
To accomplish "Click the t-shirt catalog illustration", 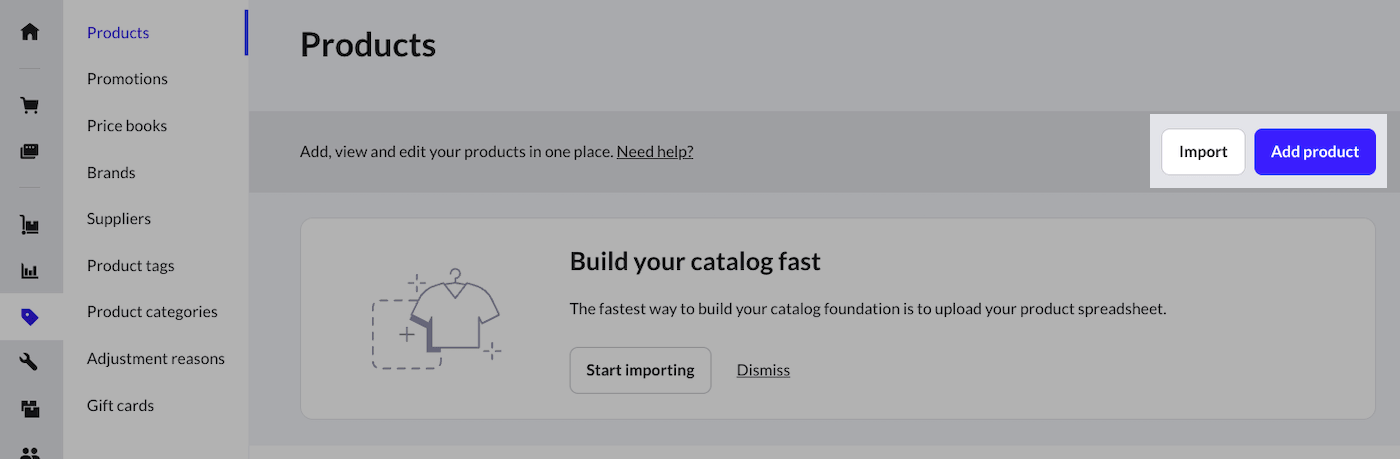I will tap(436, 319).
